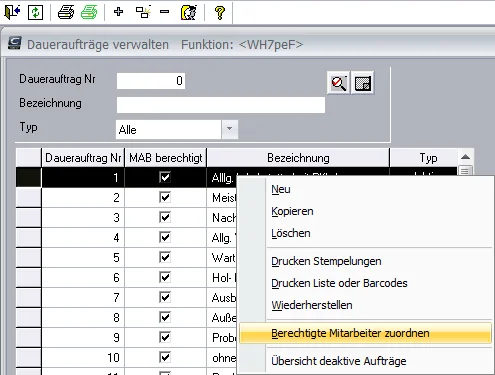Viewport: 495px width, 375px height.
Task: Toggle MAB berechtigt checkbox in row 2
Action: (165, 197)
